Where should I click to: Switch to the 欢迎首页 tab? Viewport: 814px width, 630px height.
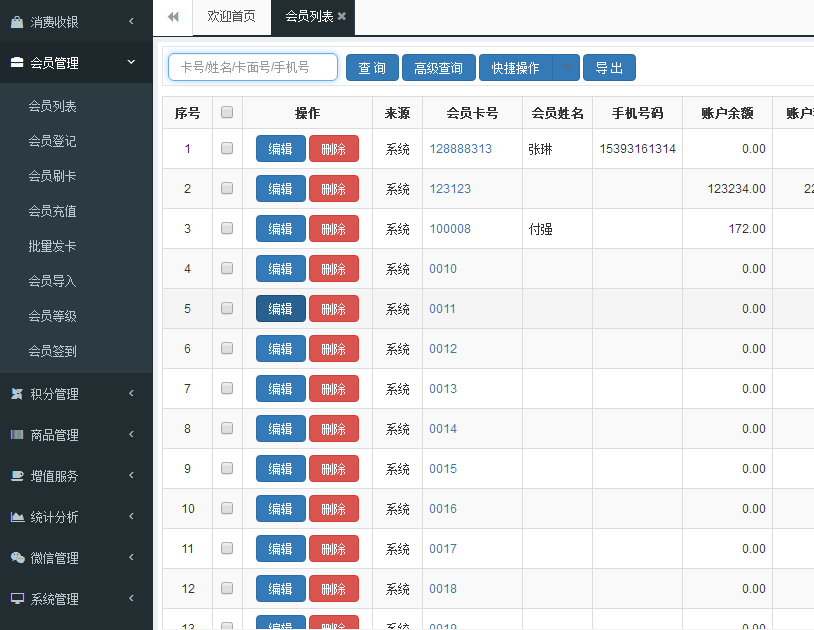click(x=231, y=17)
